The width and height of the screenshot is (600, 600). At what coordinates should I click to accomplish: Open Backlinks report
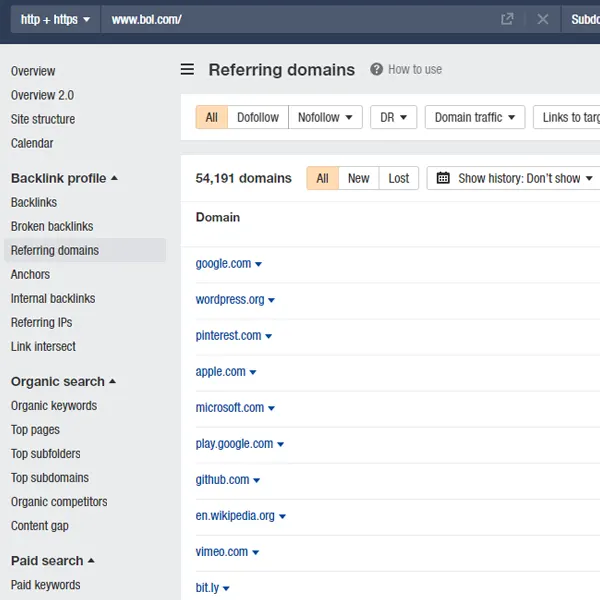(x=34, y=202)
